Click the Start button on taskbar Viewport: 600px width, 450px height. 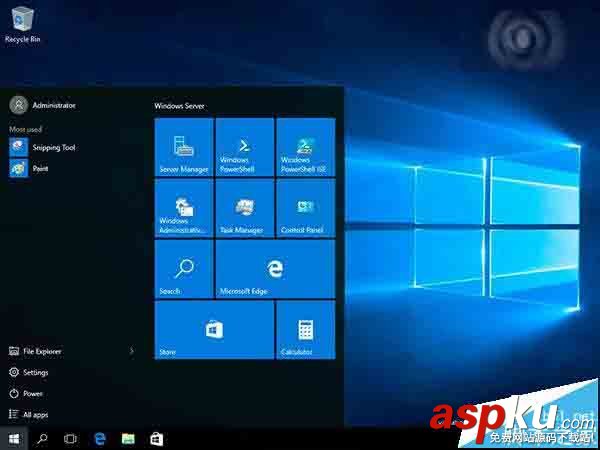pos(14,439)
